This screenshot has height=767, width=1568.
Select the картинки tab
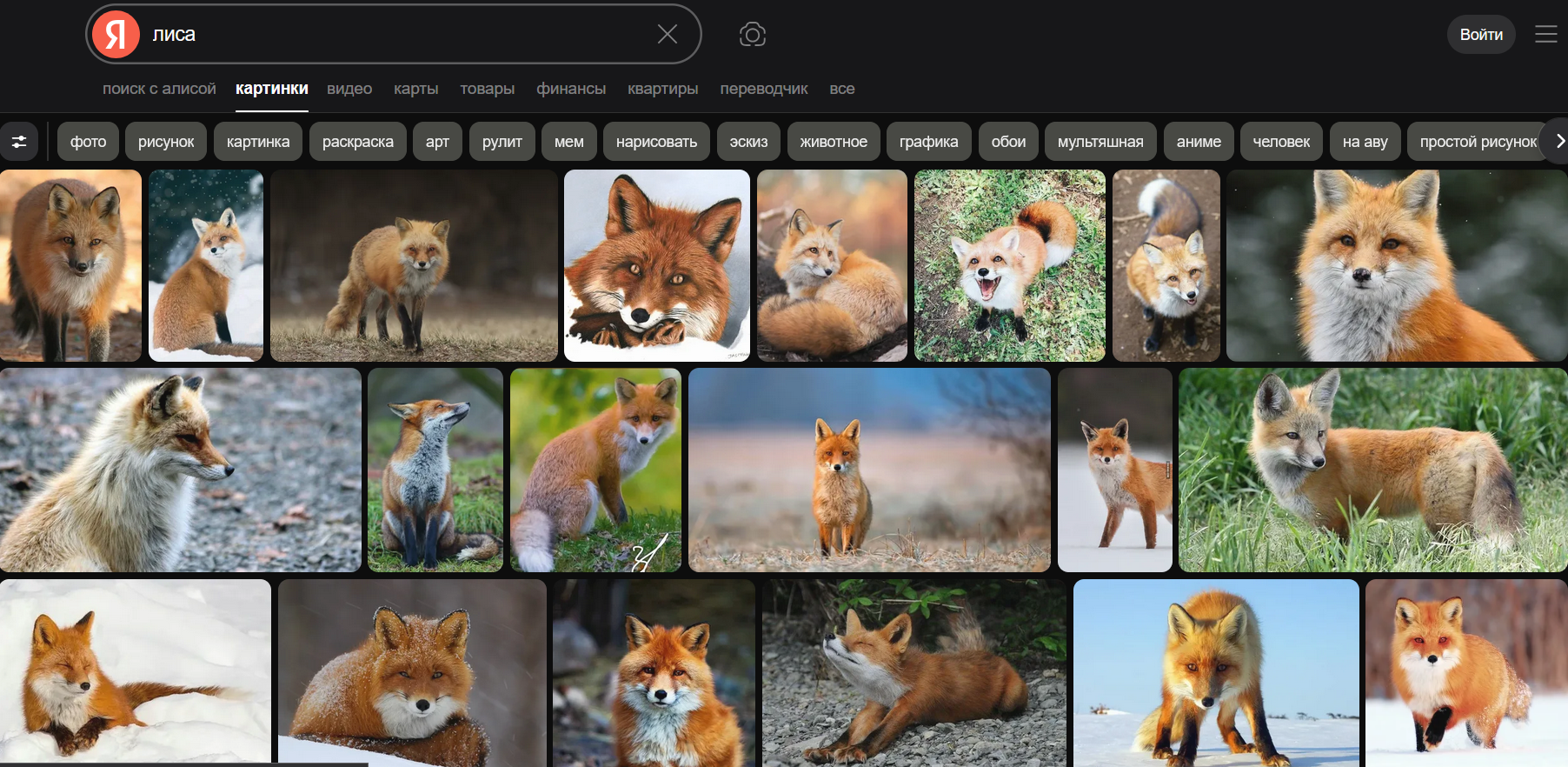[272, 89]
